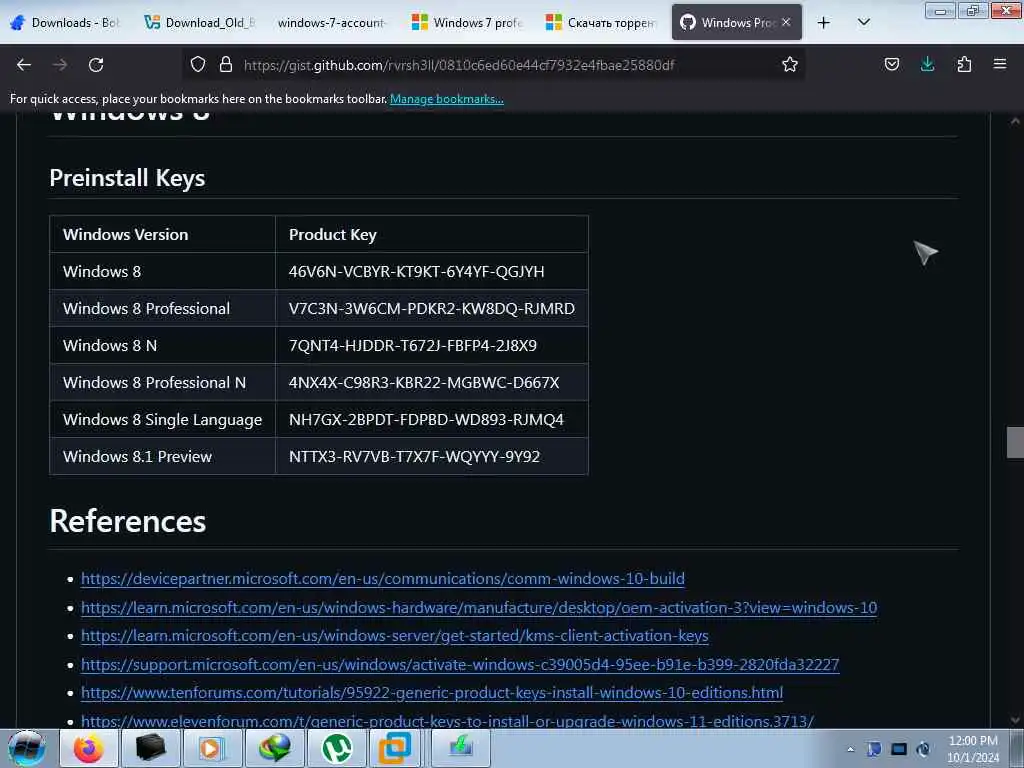
Task: Open the extensions menu
Action: click(964, 64)
